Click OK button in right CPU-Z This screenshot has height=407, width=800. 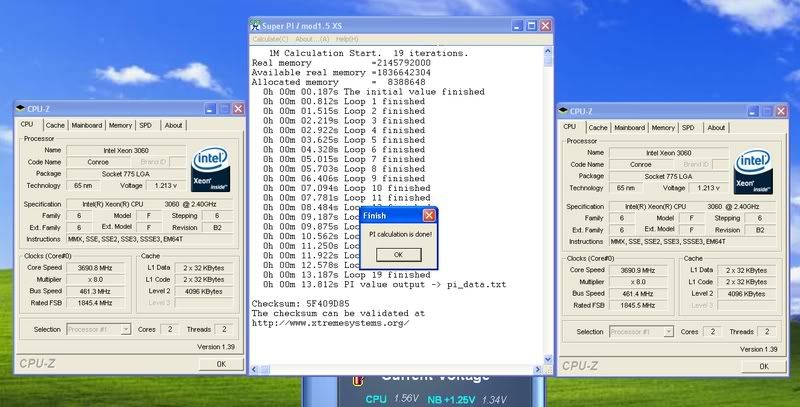764,366
